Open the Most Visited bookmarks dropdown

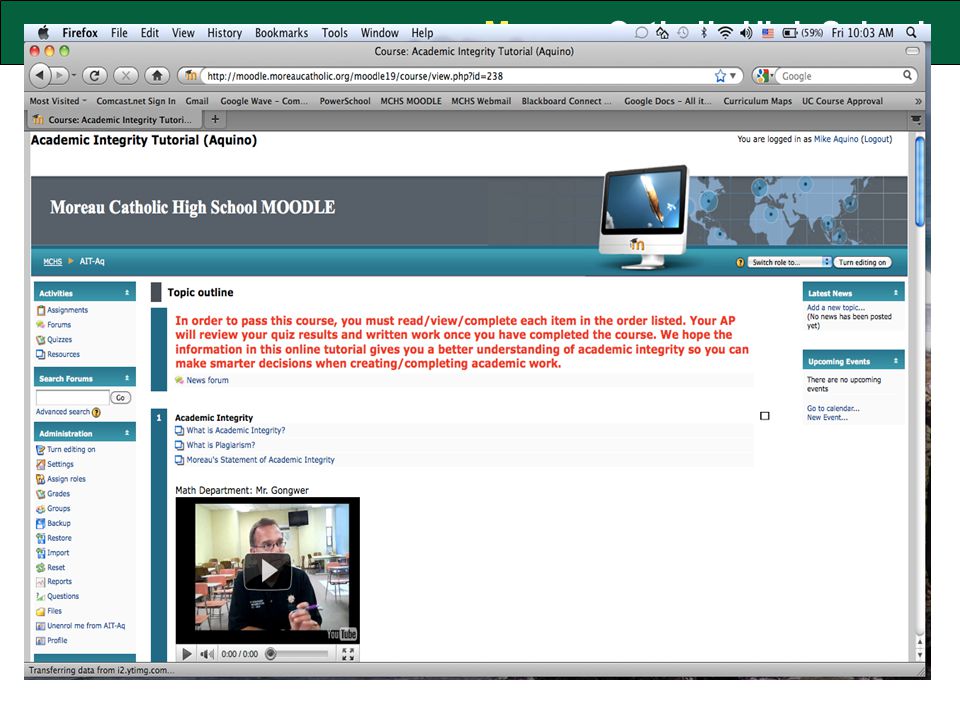tap(58, 101)
